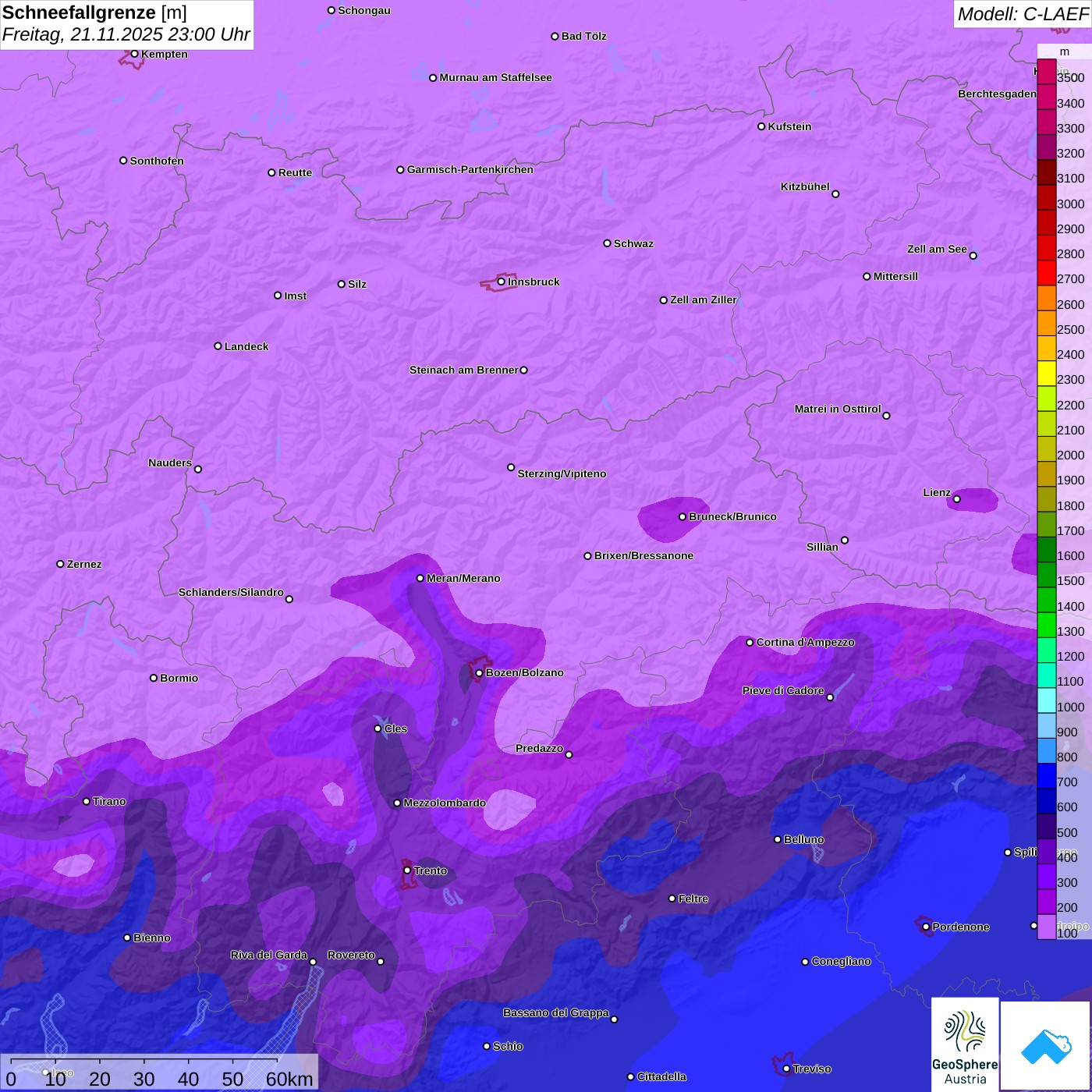Click the 'Conegliano' label
The height and width of the screenshot is (1092, 1092).
841,961
